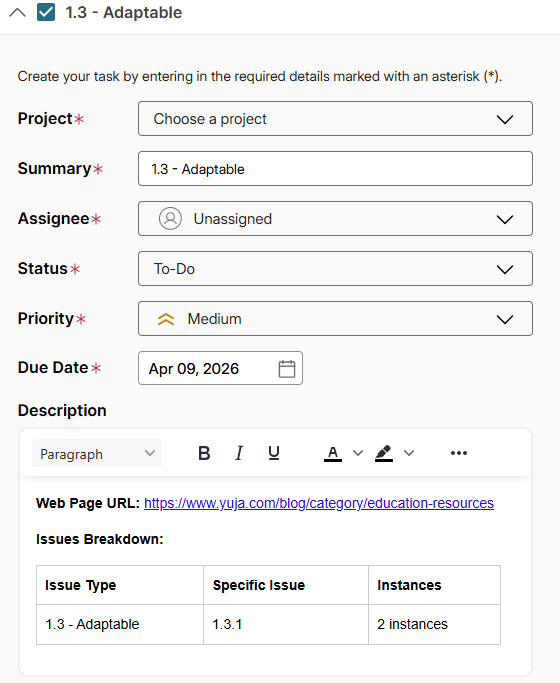The width and height of the screenshot is (560, 683).
Task: Click the Specific Issue table header
Action: [x=286, y=585]
